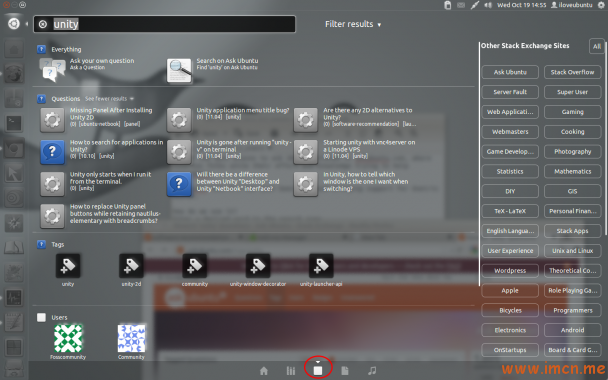The height and width of the screenshot is (380, 608).
Task: Click the Tags section header
Action: (x=57, y=244)
